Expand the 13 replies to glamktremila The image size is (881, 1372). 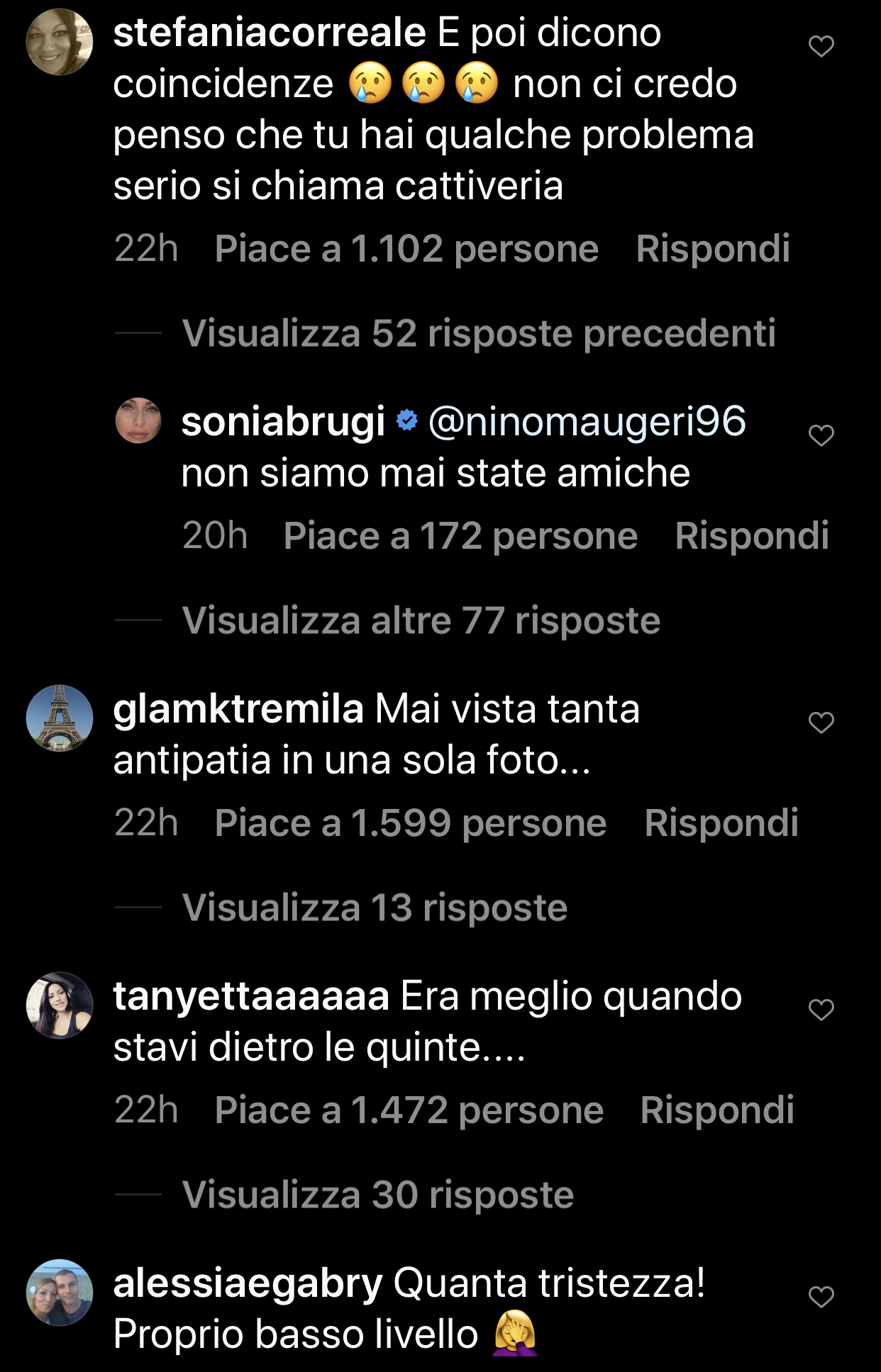coord(375,908)
